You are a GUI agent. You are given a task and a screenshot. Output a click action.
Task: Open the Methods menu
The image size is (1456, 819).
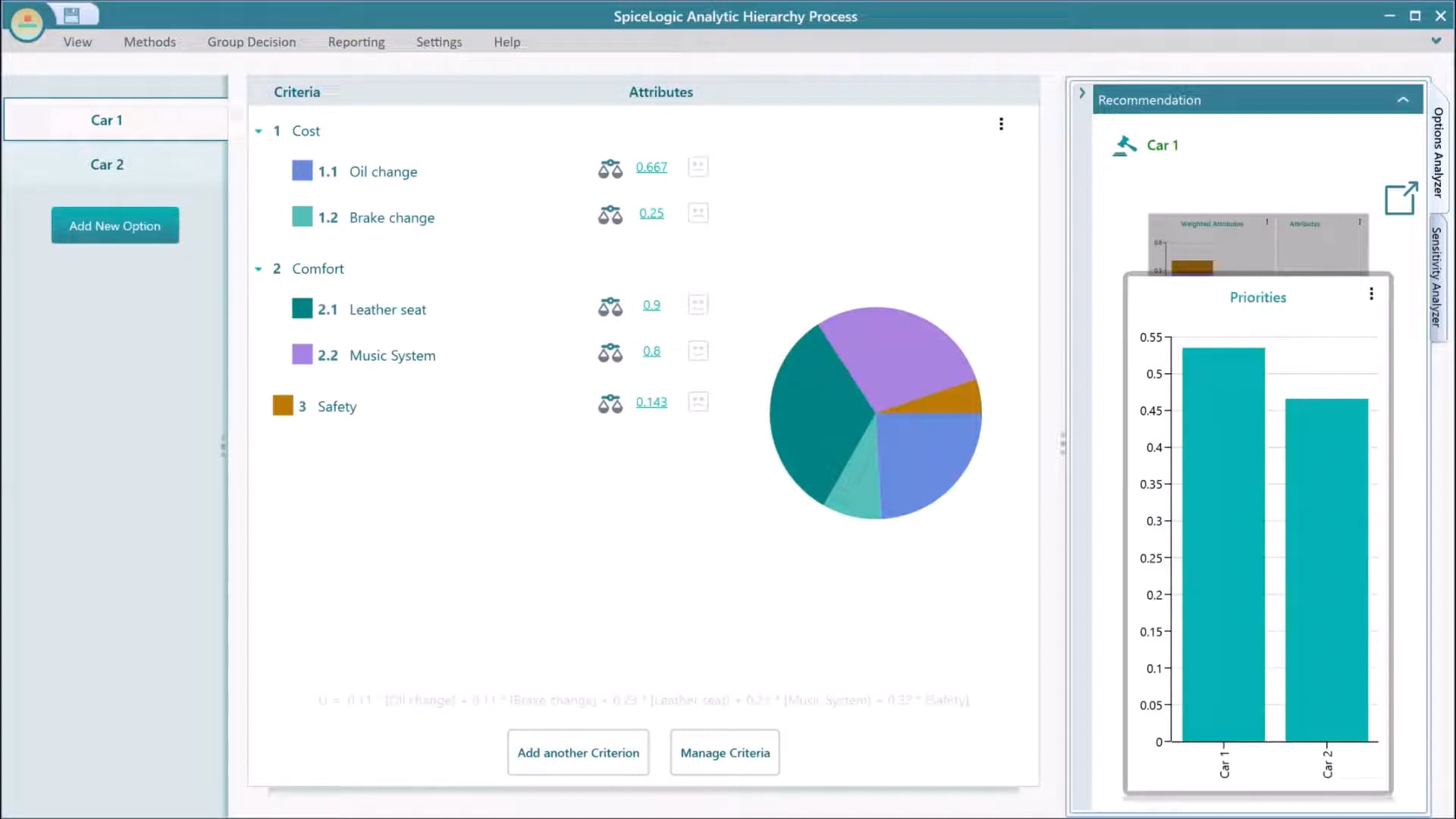click(149, 42)
